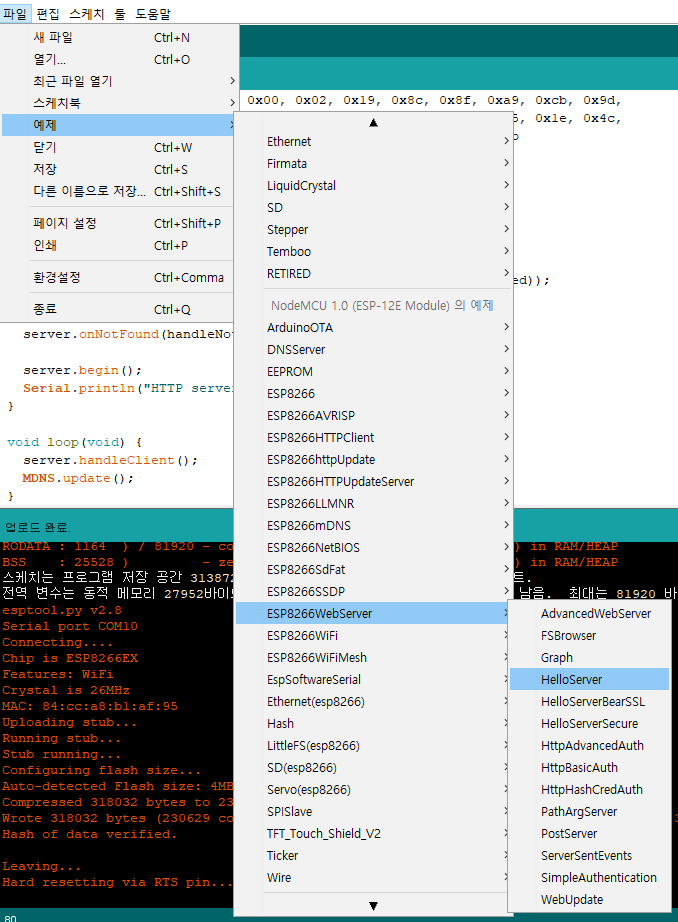This screenshot has width=678, height=922.
Task: Open 환경설정 preferences
Action: coord(120,278)
